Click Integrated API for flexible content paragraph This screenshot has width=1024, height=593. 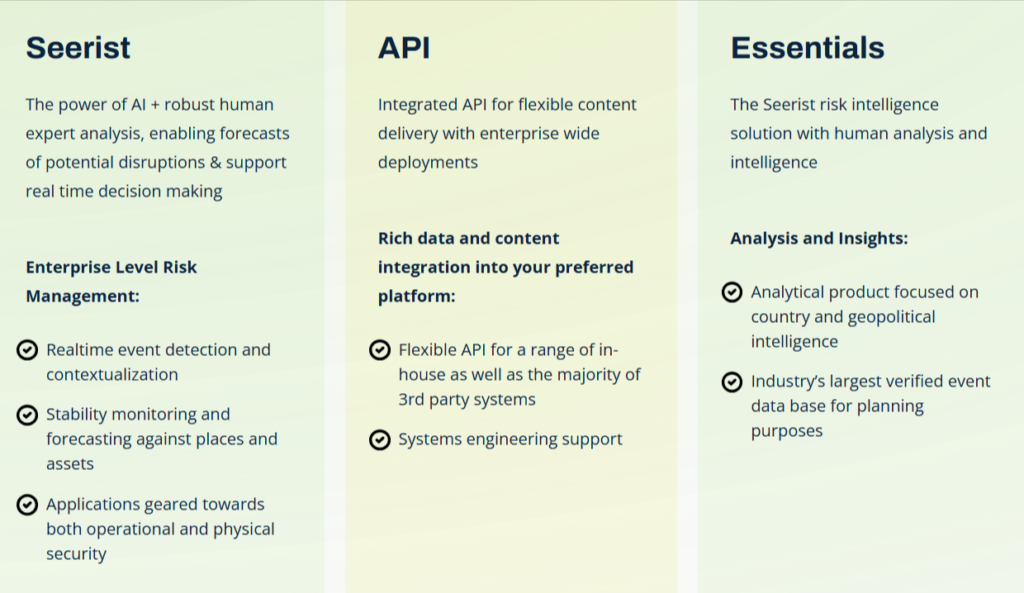click(507, 133)
